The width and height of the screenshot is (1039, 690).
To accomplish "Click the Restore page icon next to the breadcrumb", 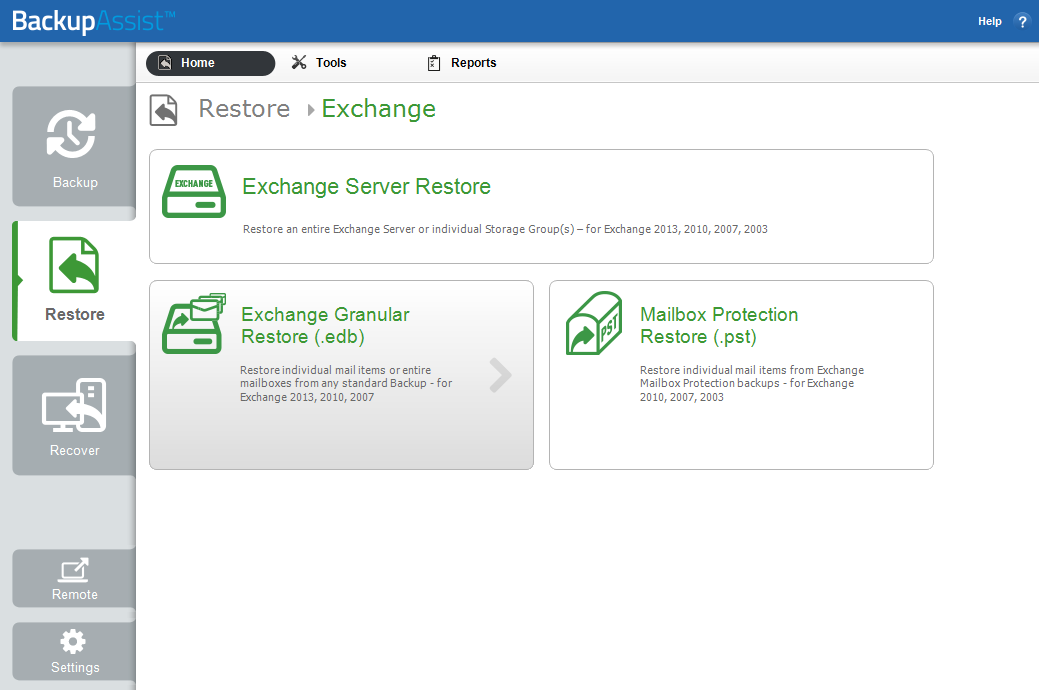I will [x=164, y=110].
